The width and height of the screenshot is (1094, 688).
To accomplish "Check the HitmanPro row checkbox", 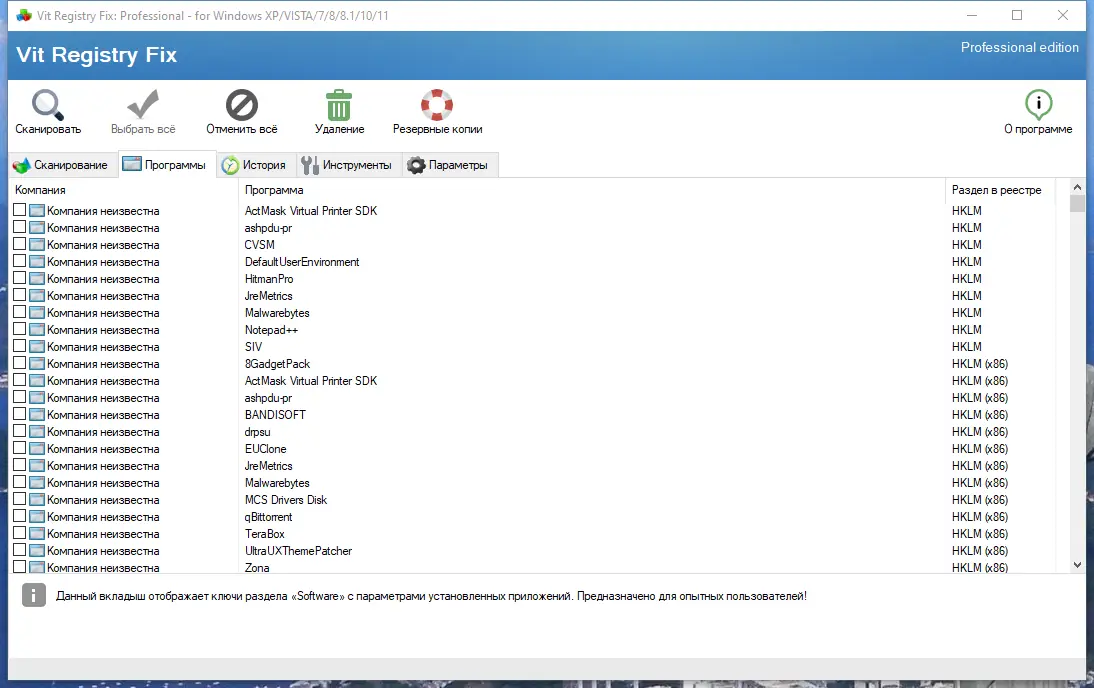I will pyautogui.click(x=20, y=278).
